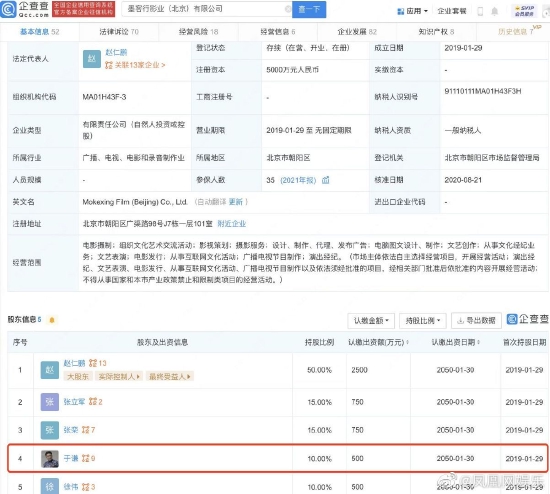Click 附近企业 link
This screenshot has width=550, height=494.
[x=232, y=223]
